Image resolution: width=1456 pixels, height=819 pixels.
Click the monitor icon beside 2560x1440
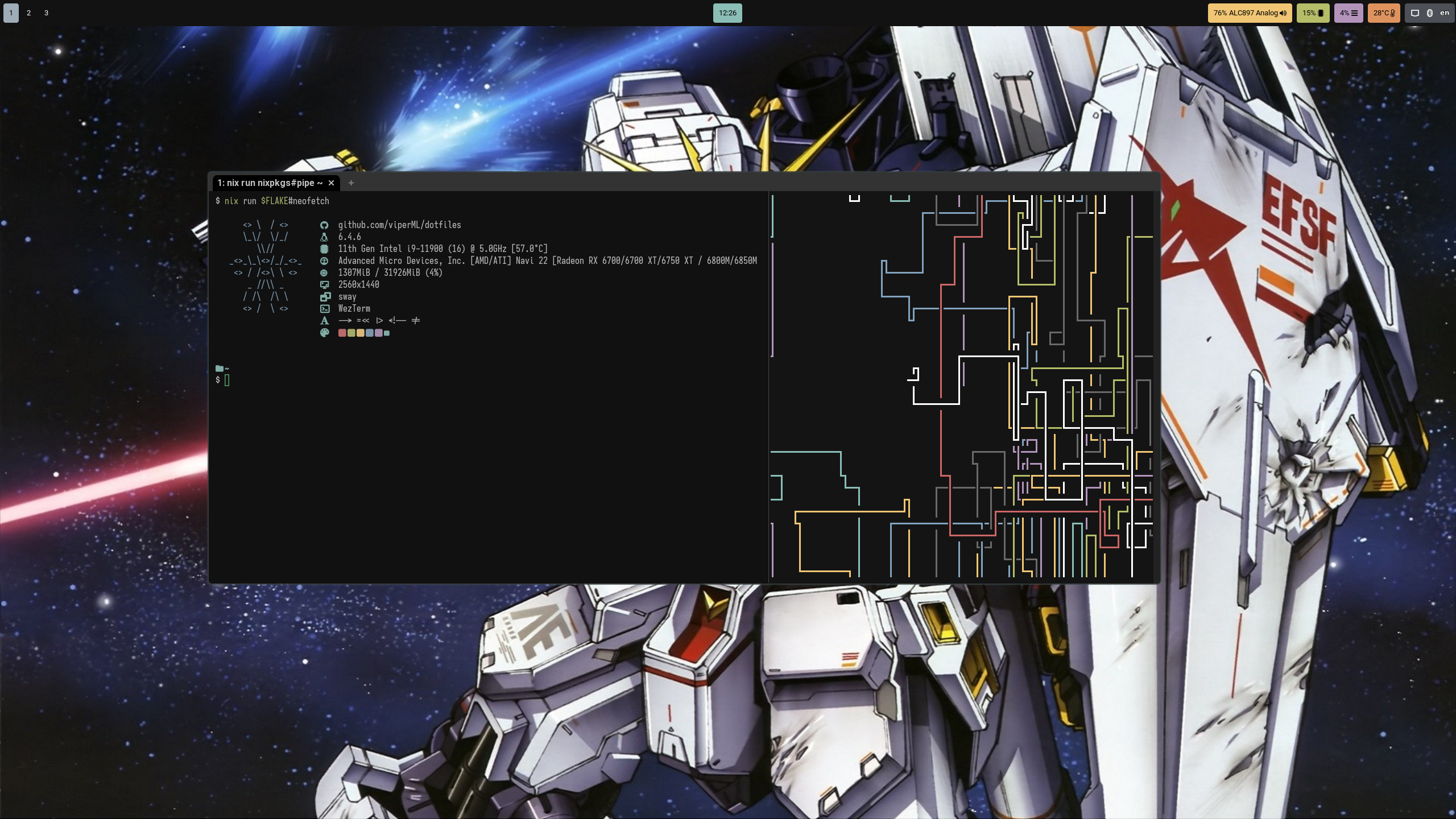[324, 285]
